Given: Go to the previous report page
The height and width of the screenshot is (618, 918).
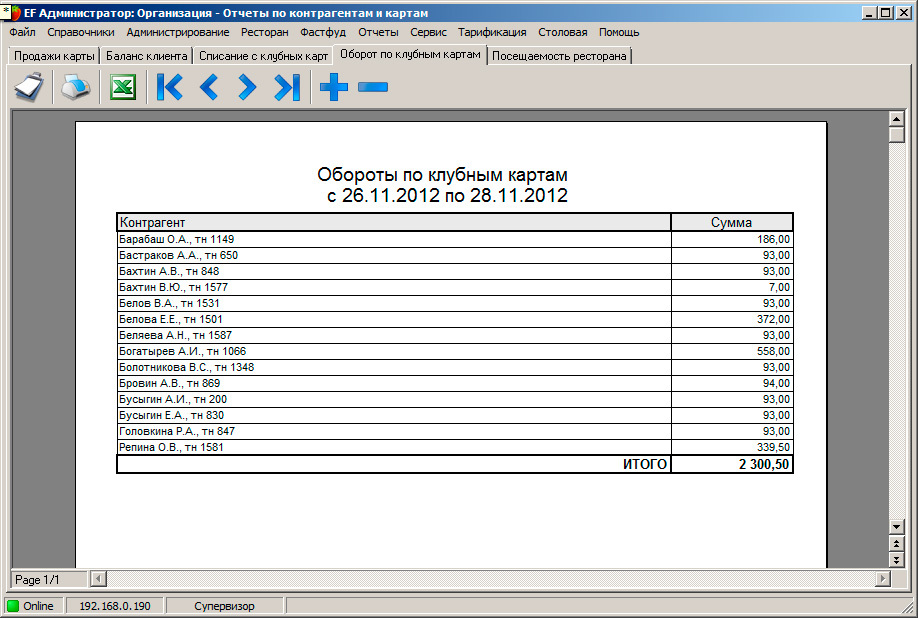Looking at the screenshot, I should (209, 87).
